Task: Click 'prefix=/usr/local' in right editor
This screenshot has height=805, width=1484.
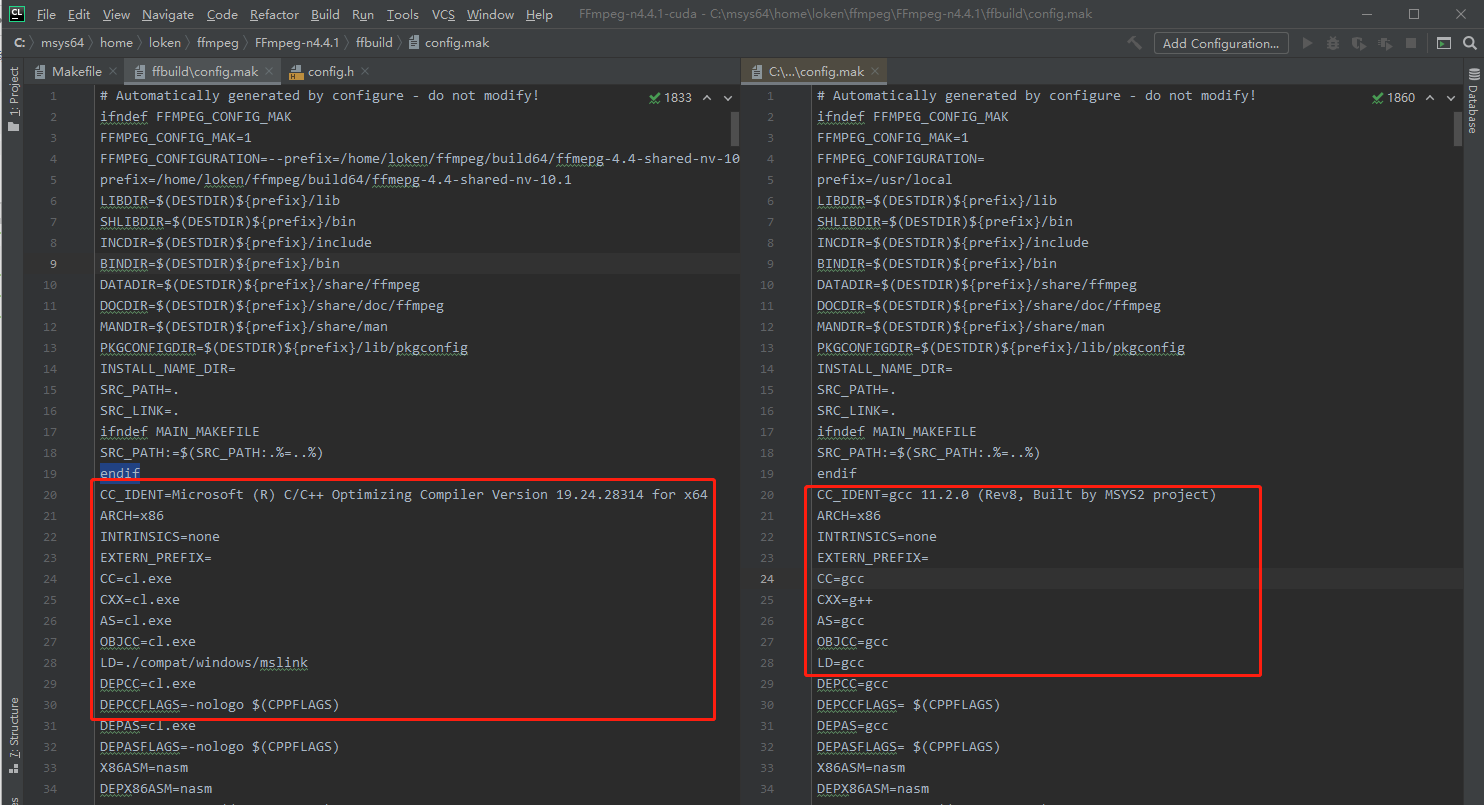Action: (x=884, y=180)
